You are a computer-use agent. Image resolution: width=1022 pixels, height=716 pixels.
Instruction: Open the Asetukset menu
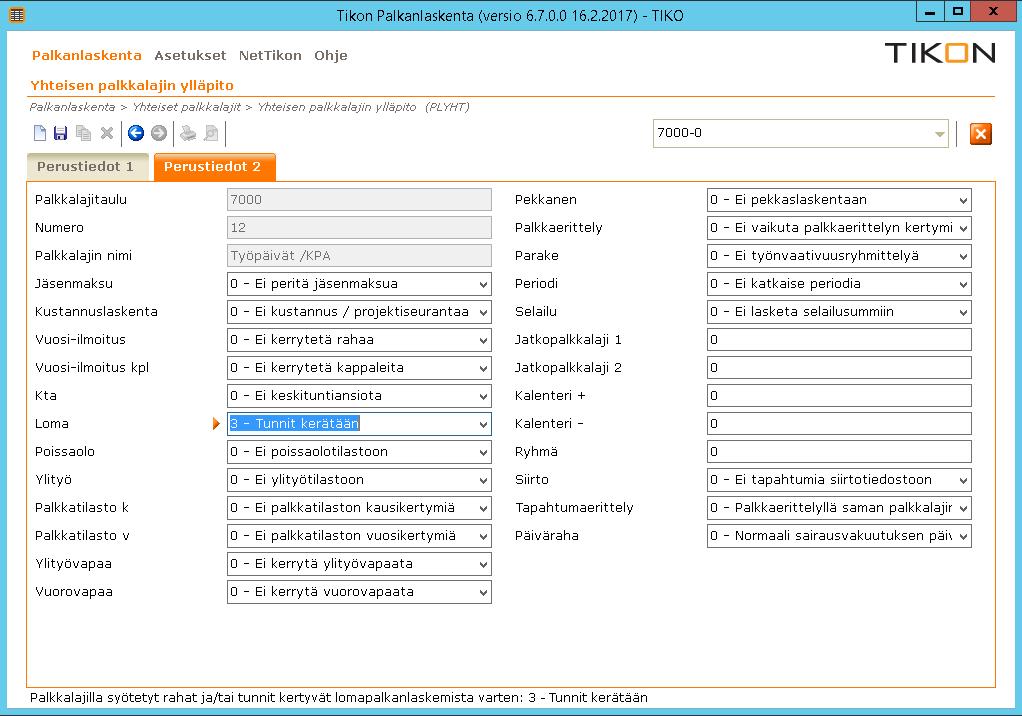point(190,55)
